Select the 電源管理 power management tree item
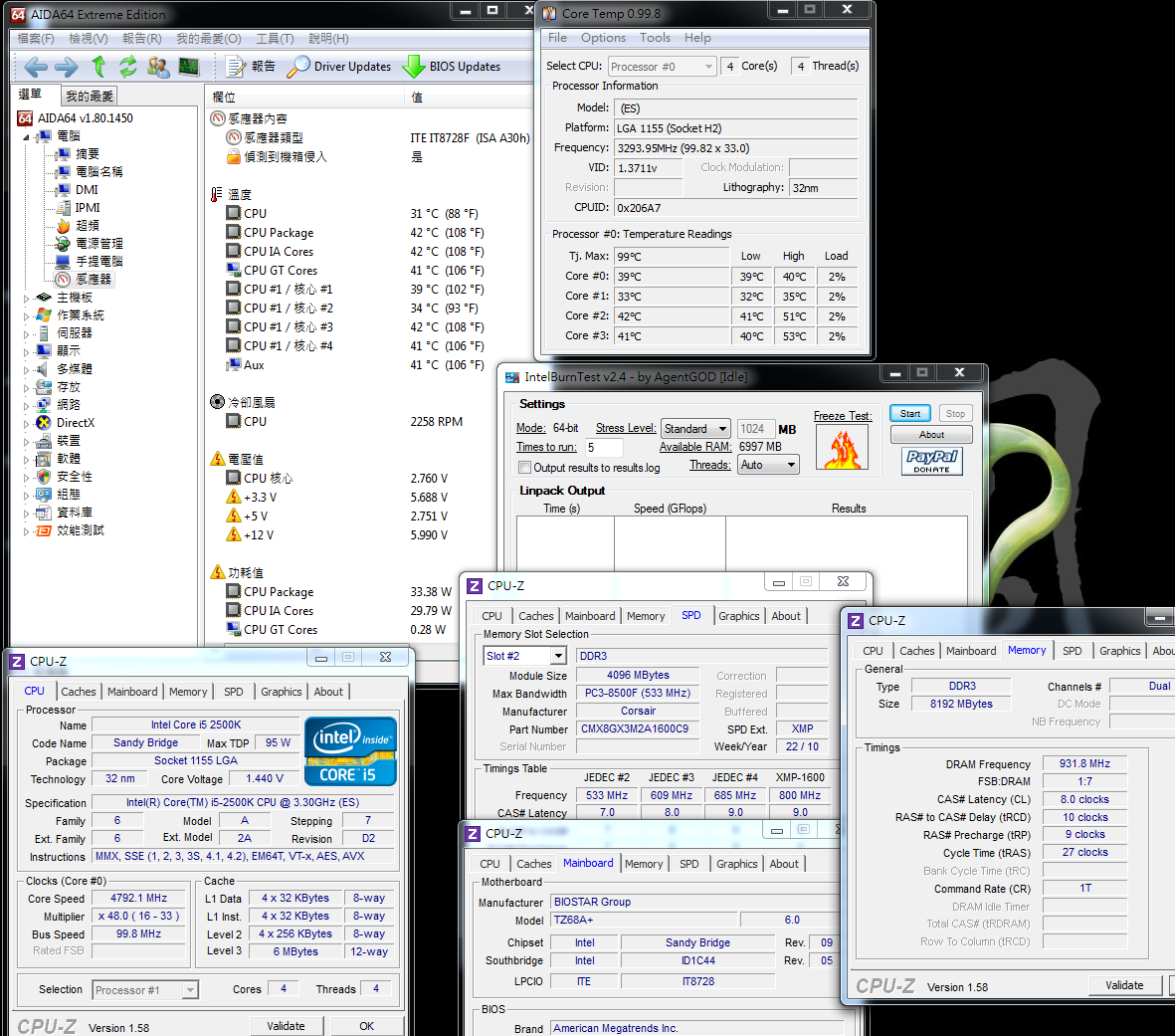The image size is (1175, 1036). 90,243
